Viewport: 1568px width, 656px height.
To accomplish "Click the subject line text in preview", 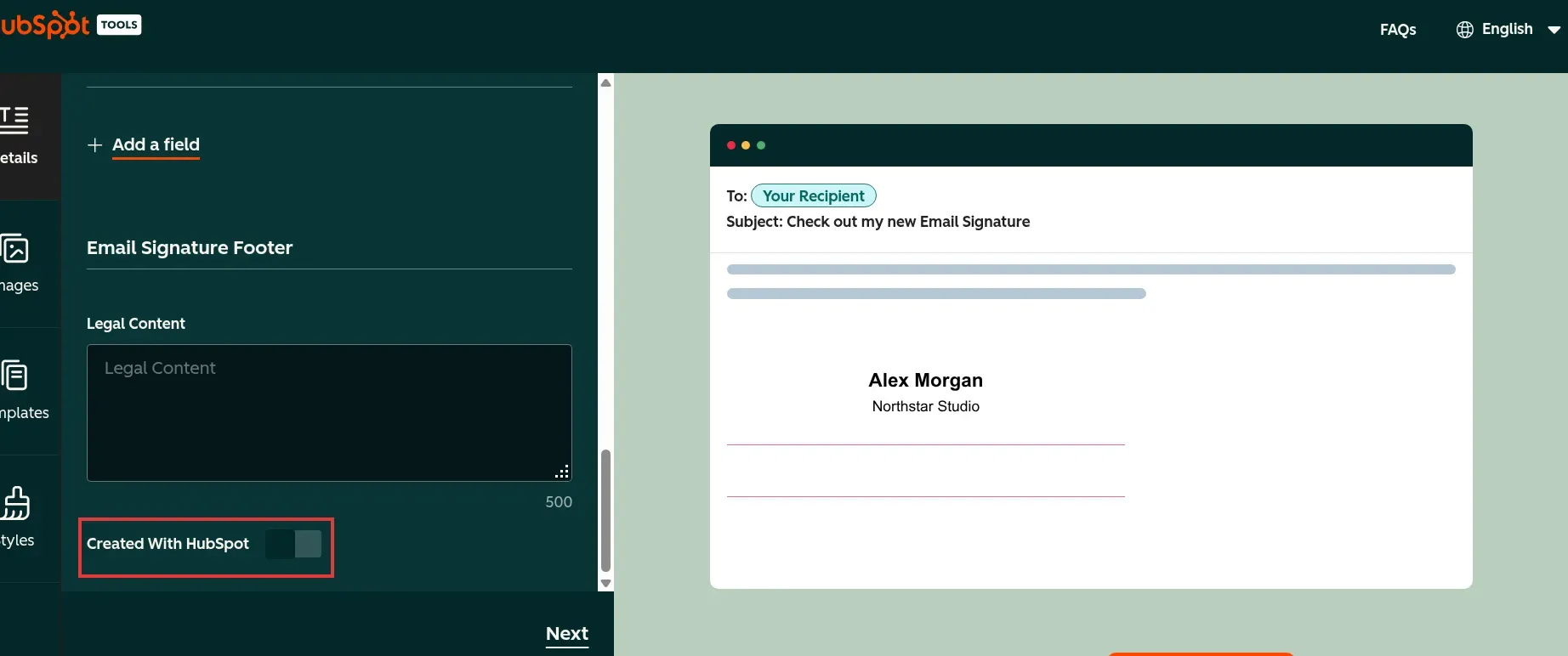I will 878,222.
